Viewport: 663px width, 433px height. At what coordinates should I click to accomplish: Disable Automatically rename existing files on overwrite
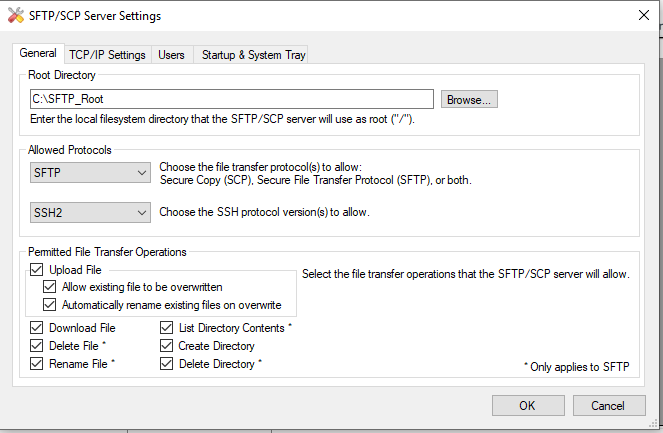[x=50, y=305]
